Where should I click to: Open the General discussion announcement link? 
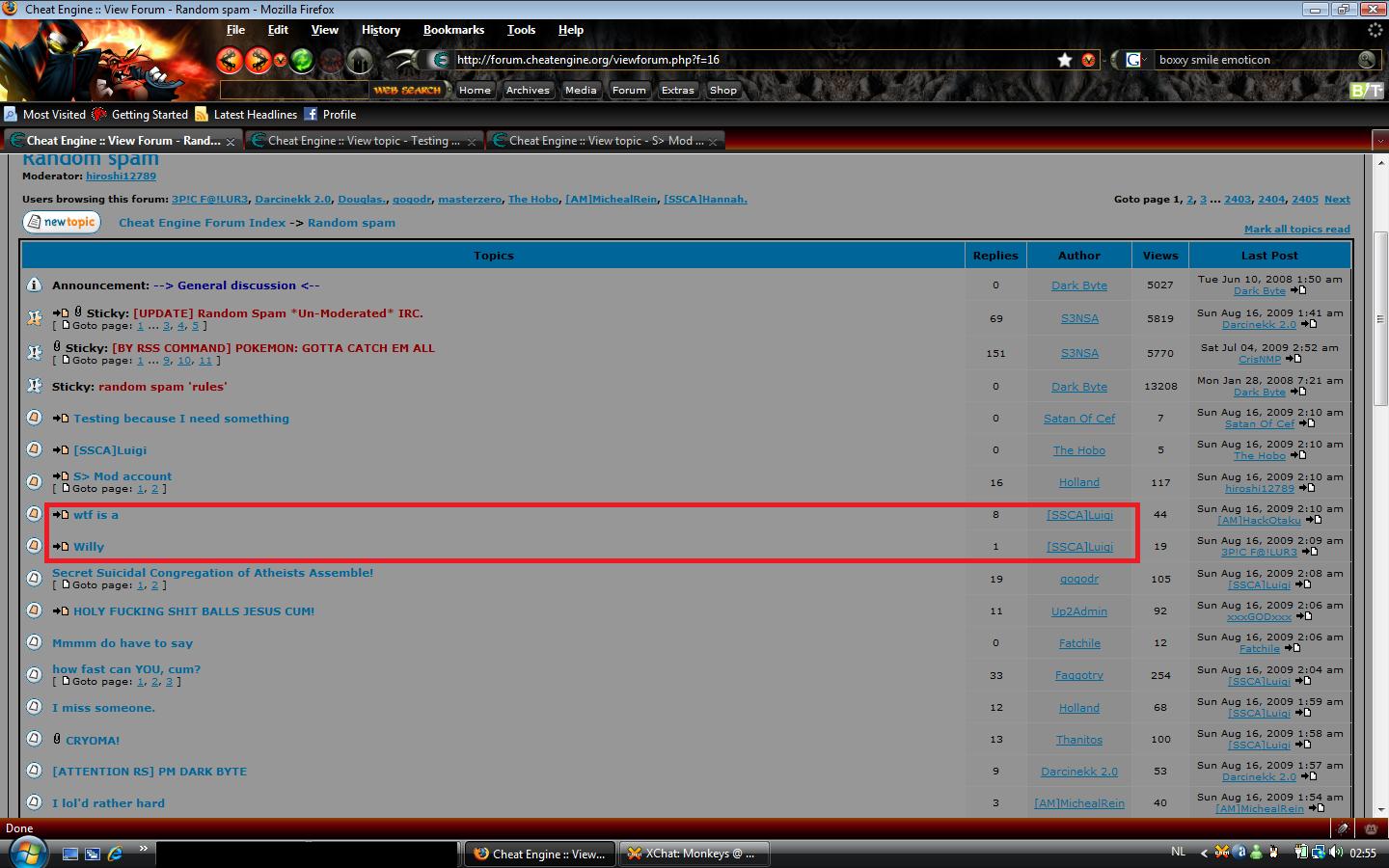coord(236,285)
